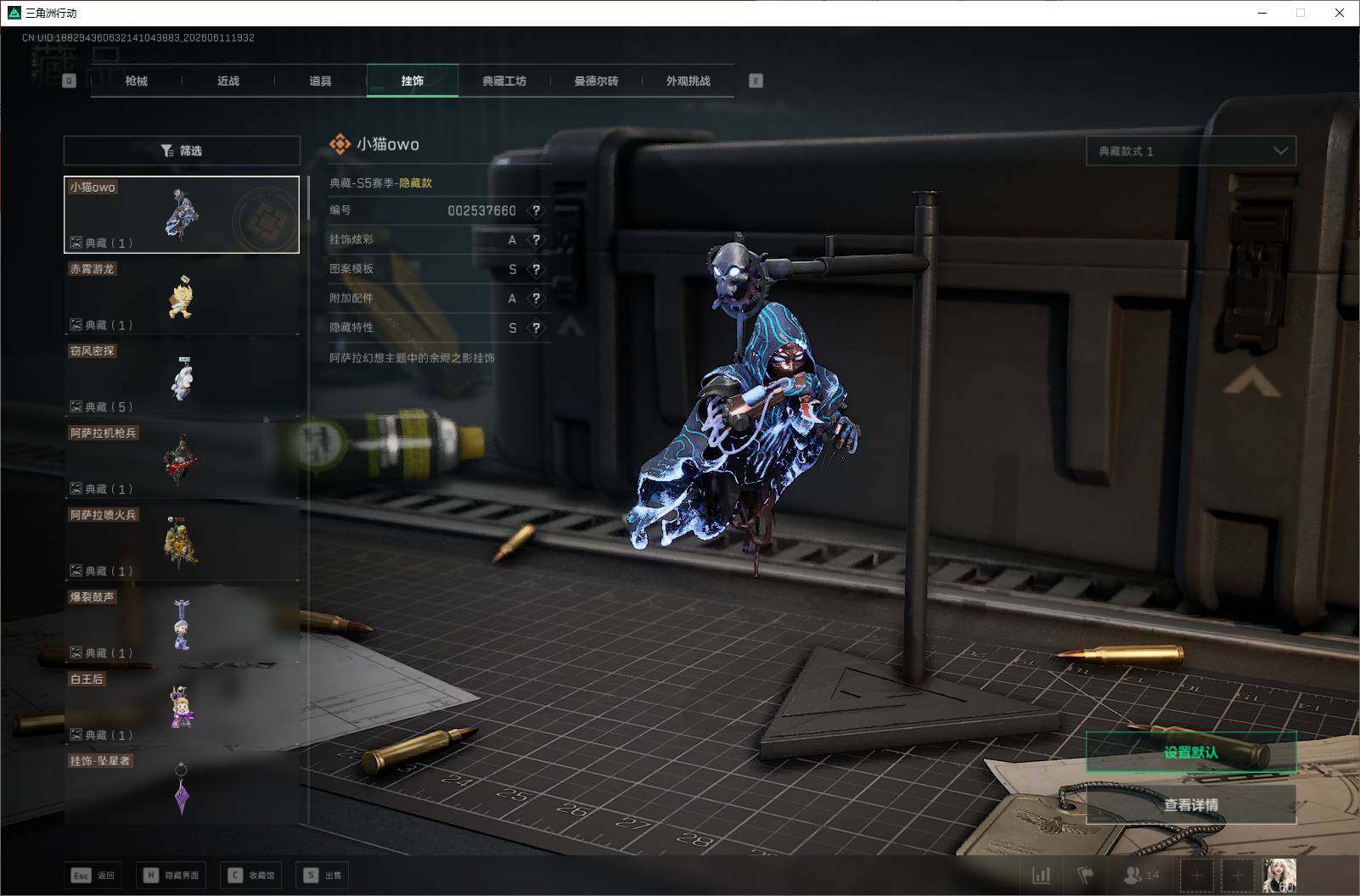Go to the 典藏工坊 tab

pos(504,81)
